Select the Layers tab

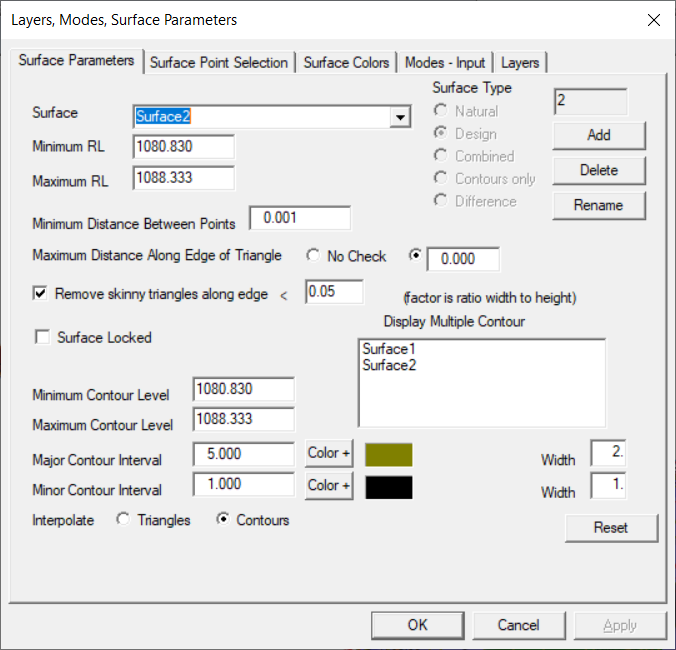point(520,62)
